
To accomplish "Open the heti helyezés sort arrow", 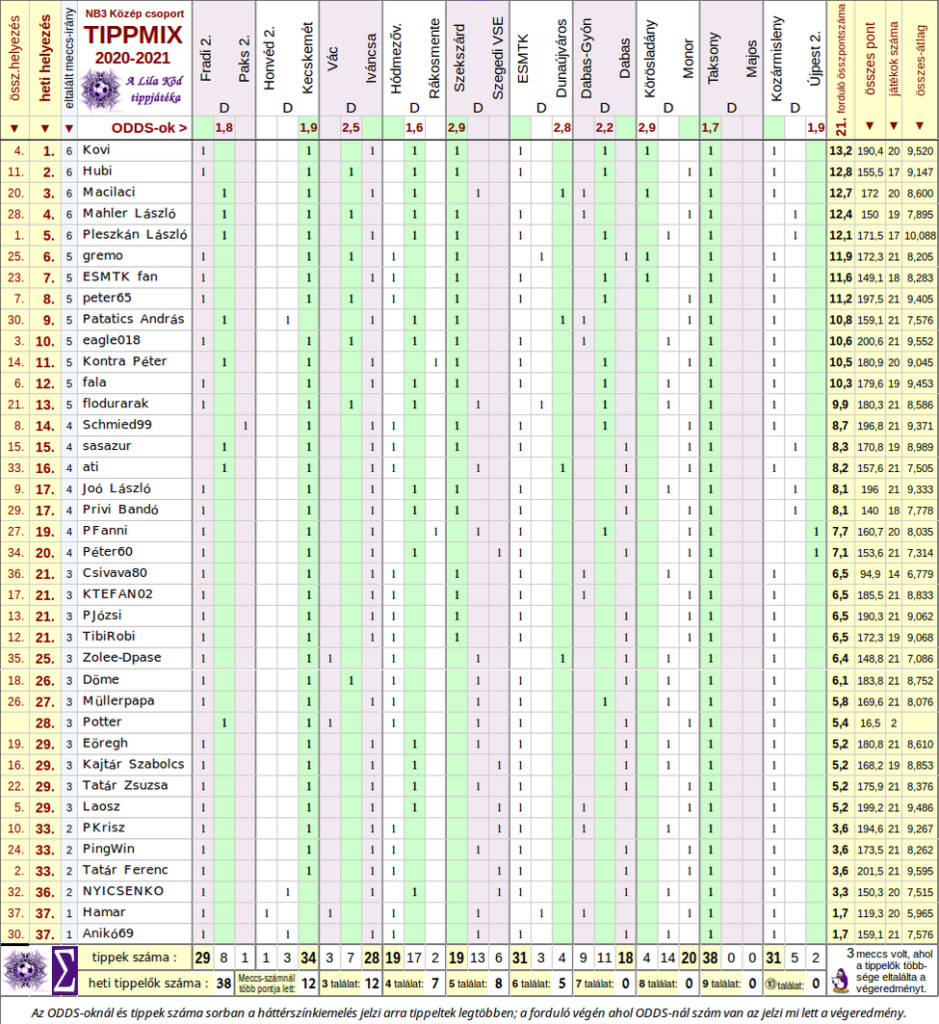I will (44, 128).
